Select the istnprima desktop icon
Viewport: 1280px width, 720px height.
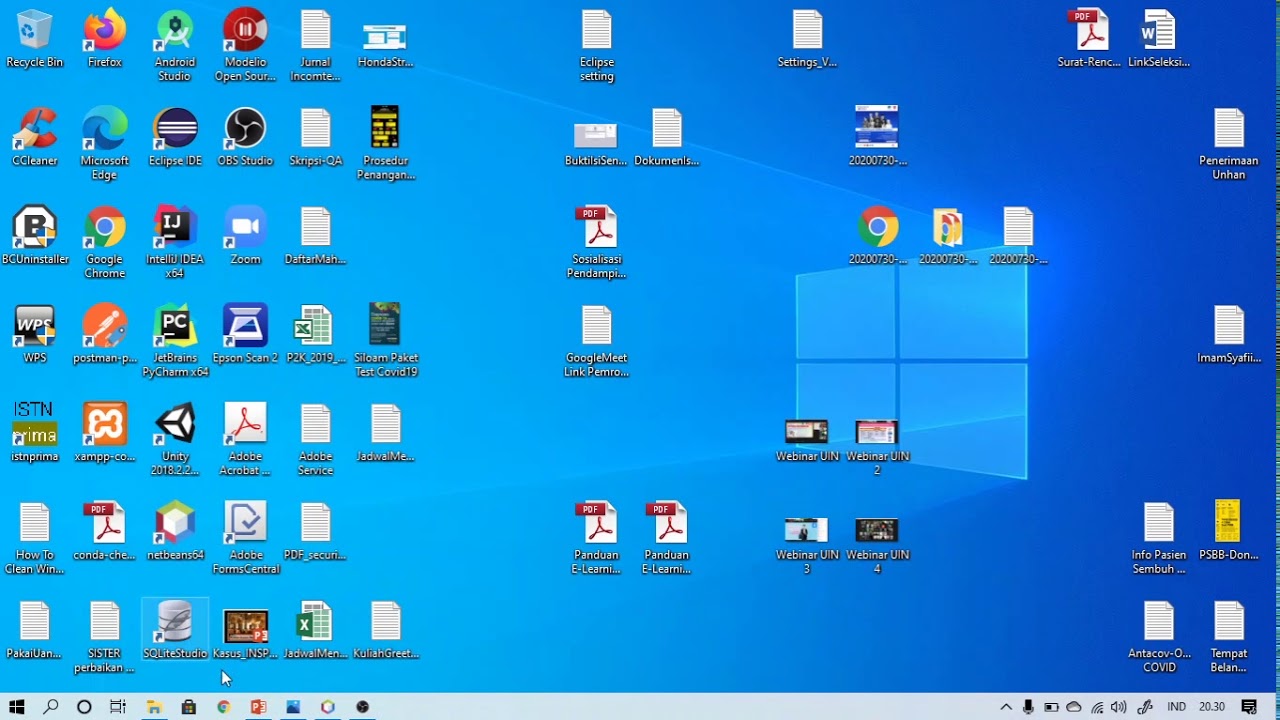[x=34, y=433]
